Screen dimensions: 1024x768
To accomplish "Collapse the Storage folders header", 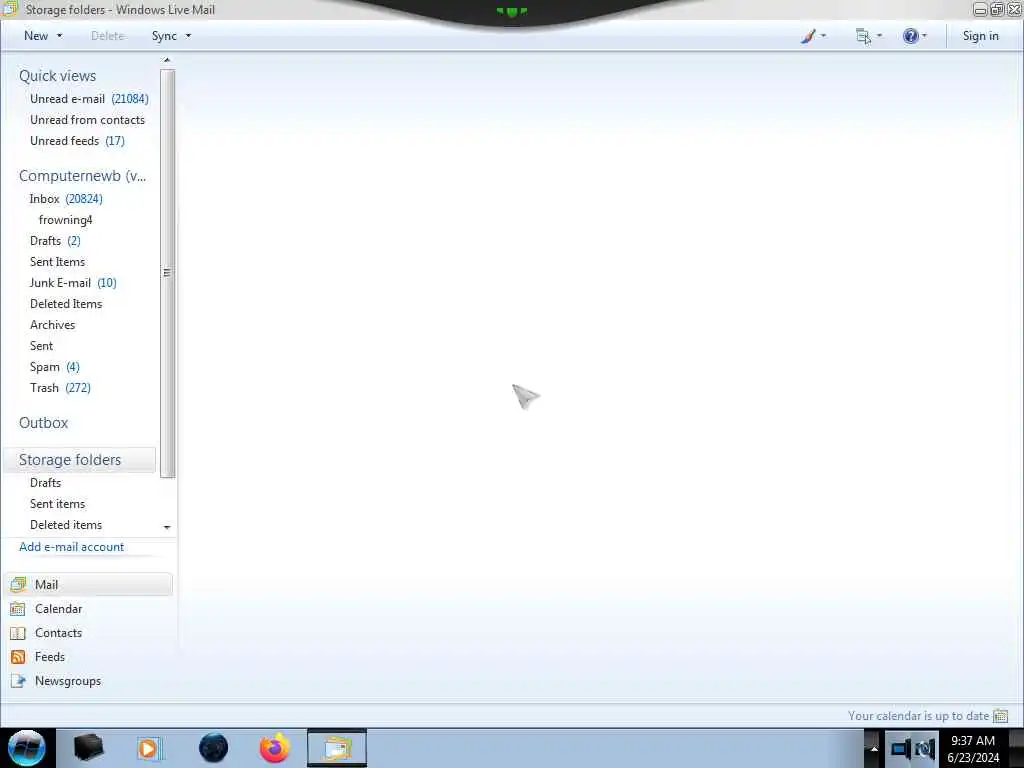I will pos(70,460).
